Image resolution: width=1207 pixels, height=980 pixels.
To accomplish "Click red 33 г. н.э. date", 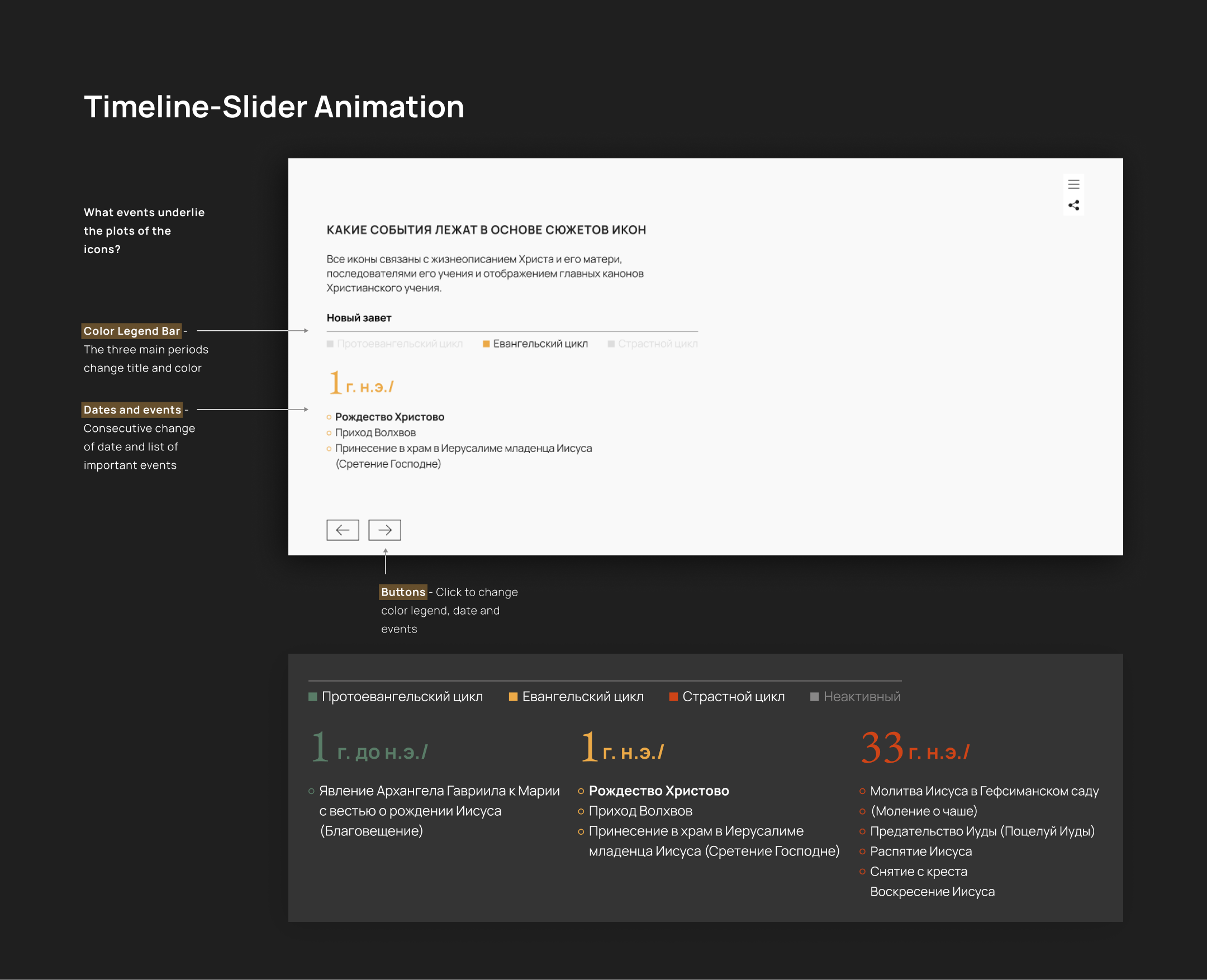I will 915,749.
